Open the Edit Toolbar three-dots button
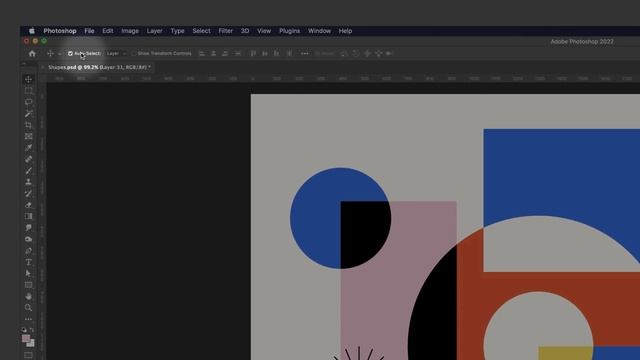 coord(28,319)
